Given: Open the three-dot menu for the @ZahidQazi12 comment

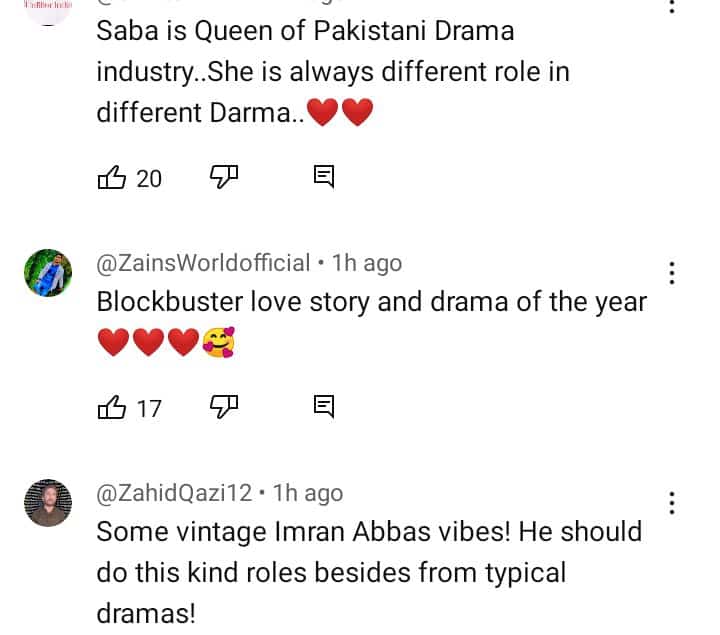Looking at the screenshot, I should pos(672,502).
